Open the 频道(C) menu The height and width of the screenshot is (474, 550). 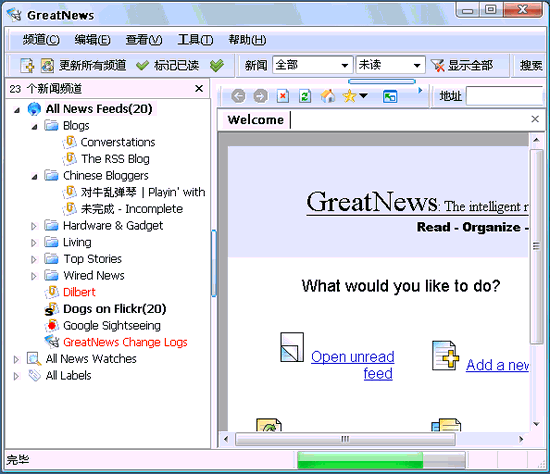click(41, 40)
